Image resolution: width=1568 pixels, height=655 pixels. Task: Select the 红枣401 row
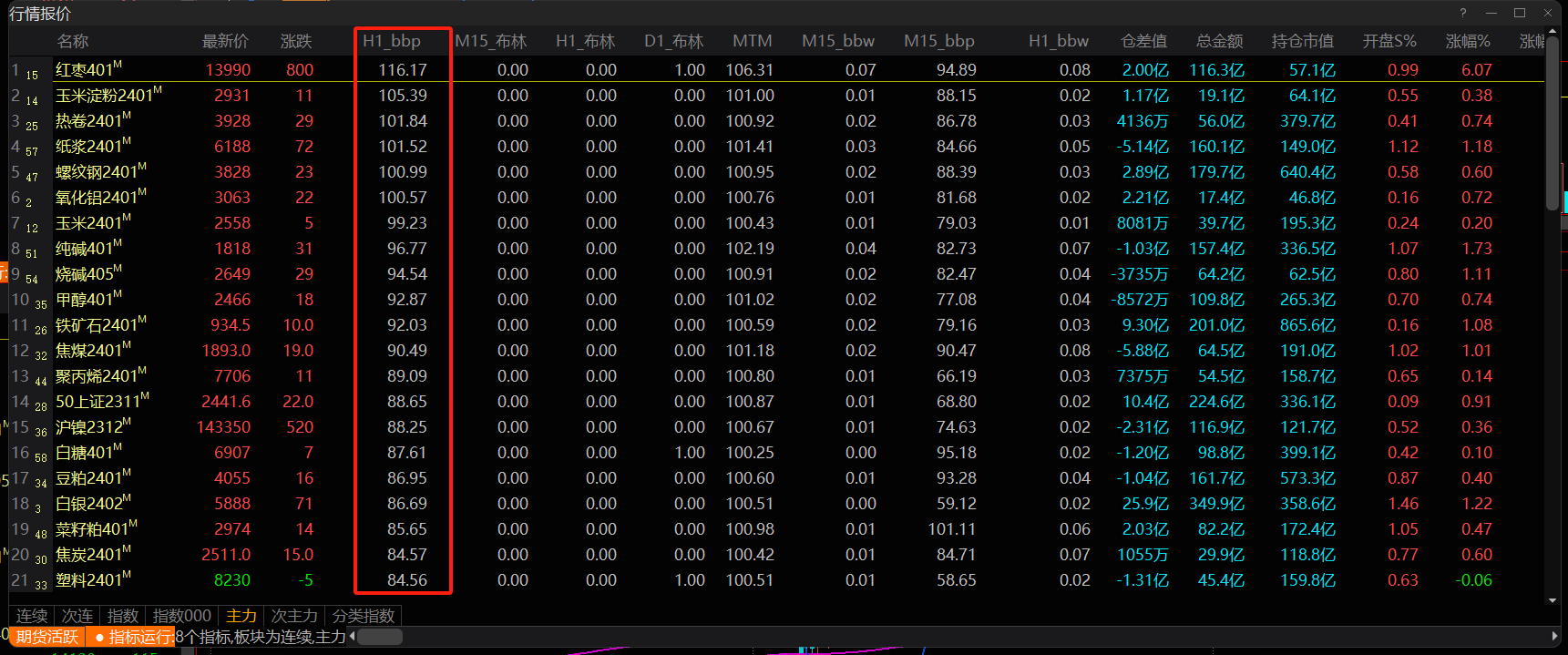[88, 70]
